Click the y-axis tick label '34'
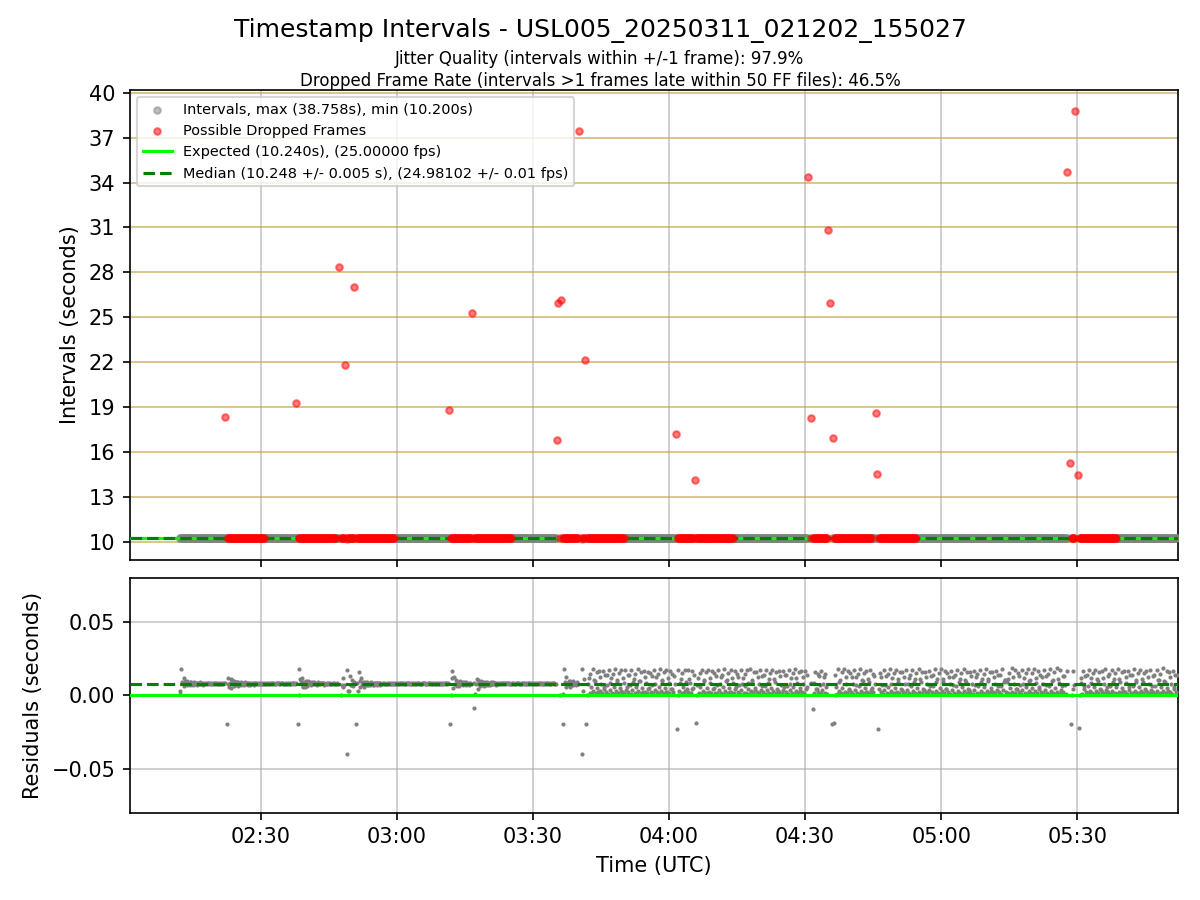1200x900 pixels. click(x=103, y=184)
